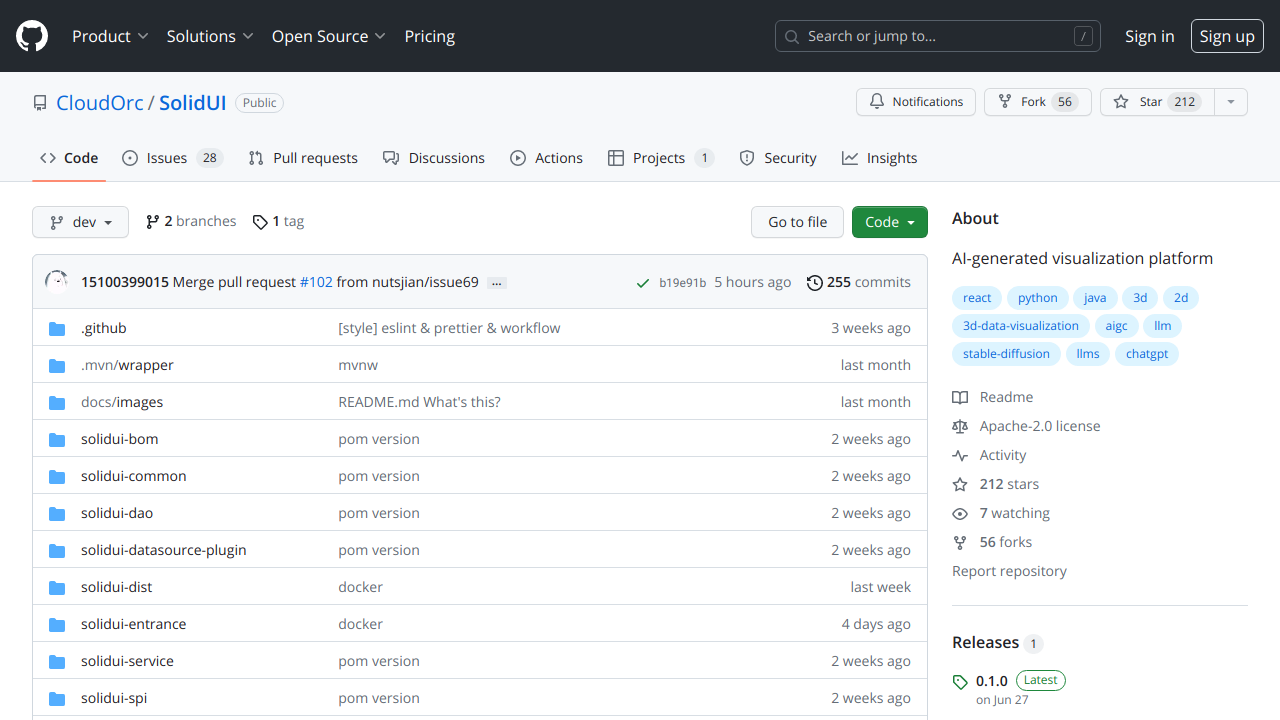Image resolution: width=1280 pixels, height=720 pixels.
Task: Click the solidui-dist folder icon
Action: pos(57,587)
